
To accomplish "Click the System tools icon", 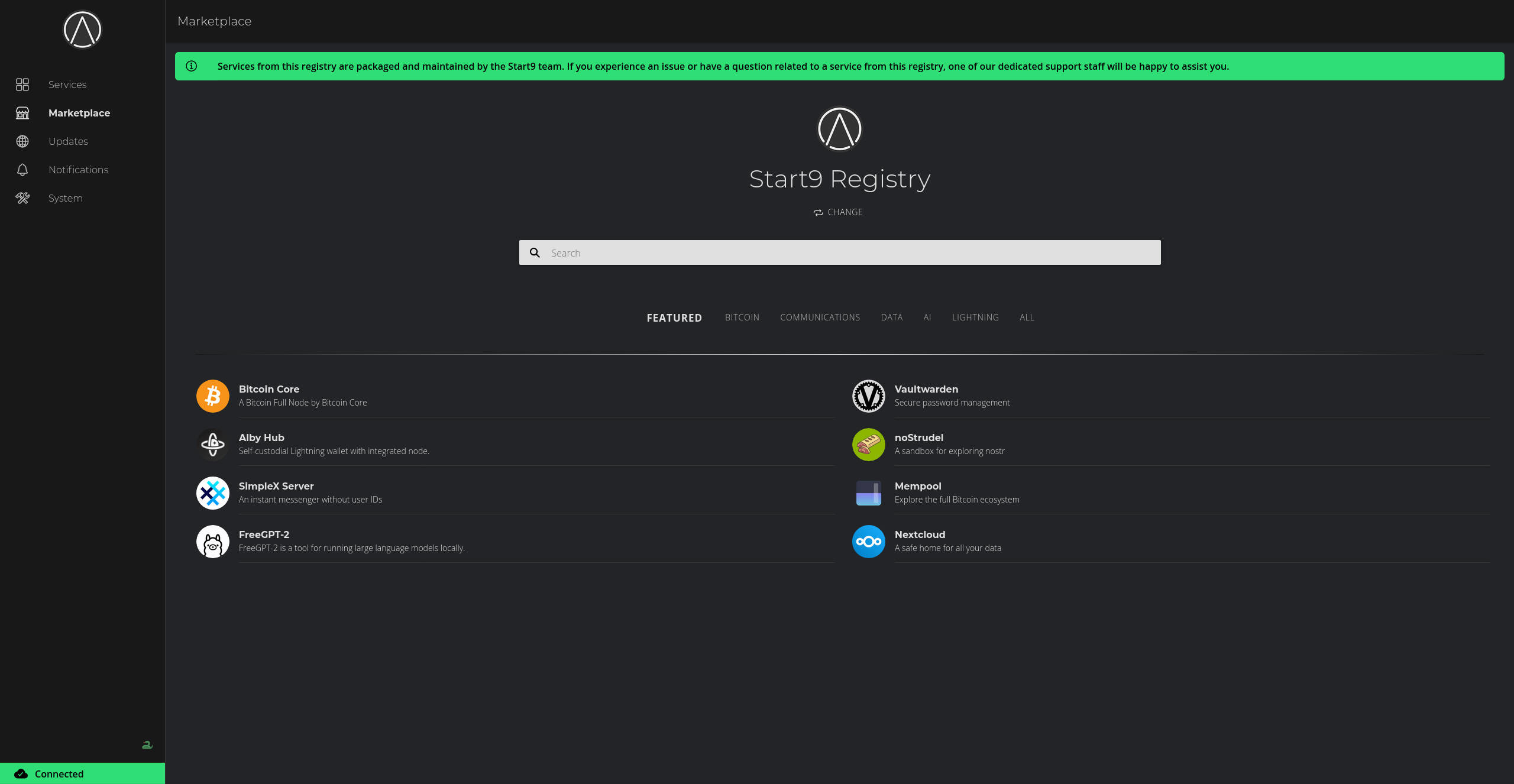I will click(22, 198).
